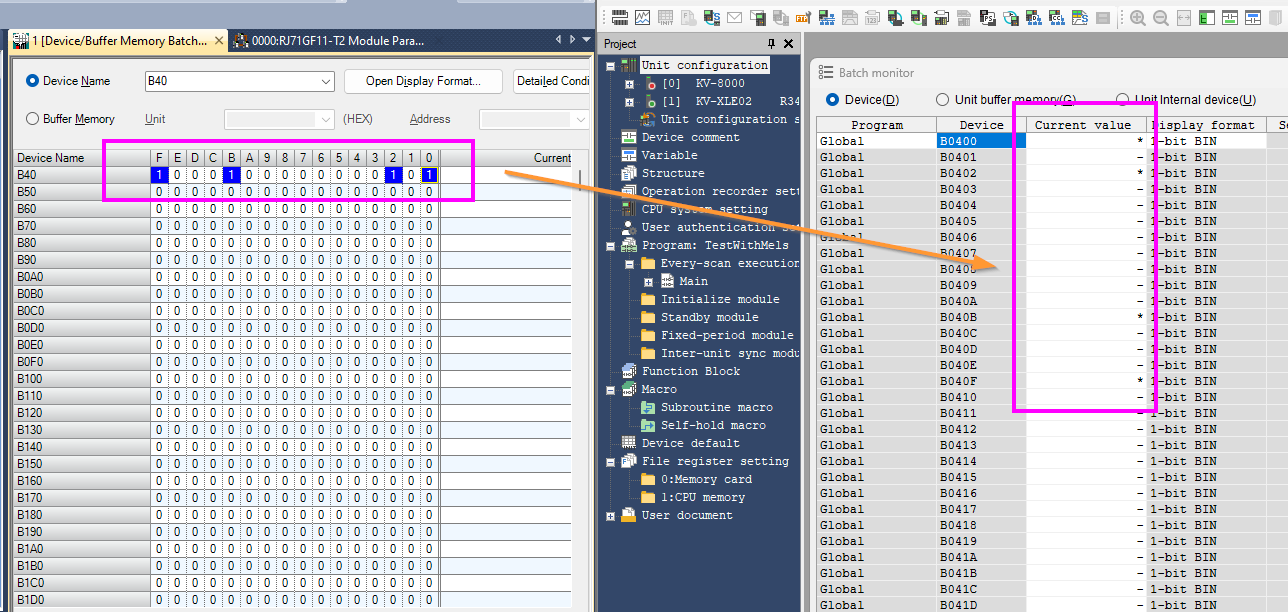Select the Unit buffer memory radio
1288x612 pixels.
tap(942, 100)
